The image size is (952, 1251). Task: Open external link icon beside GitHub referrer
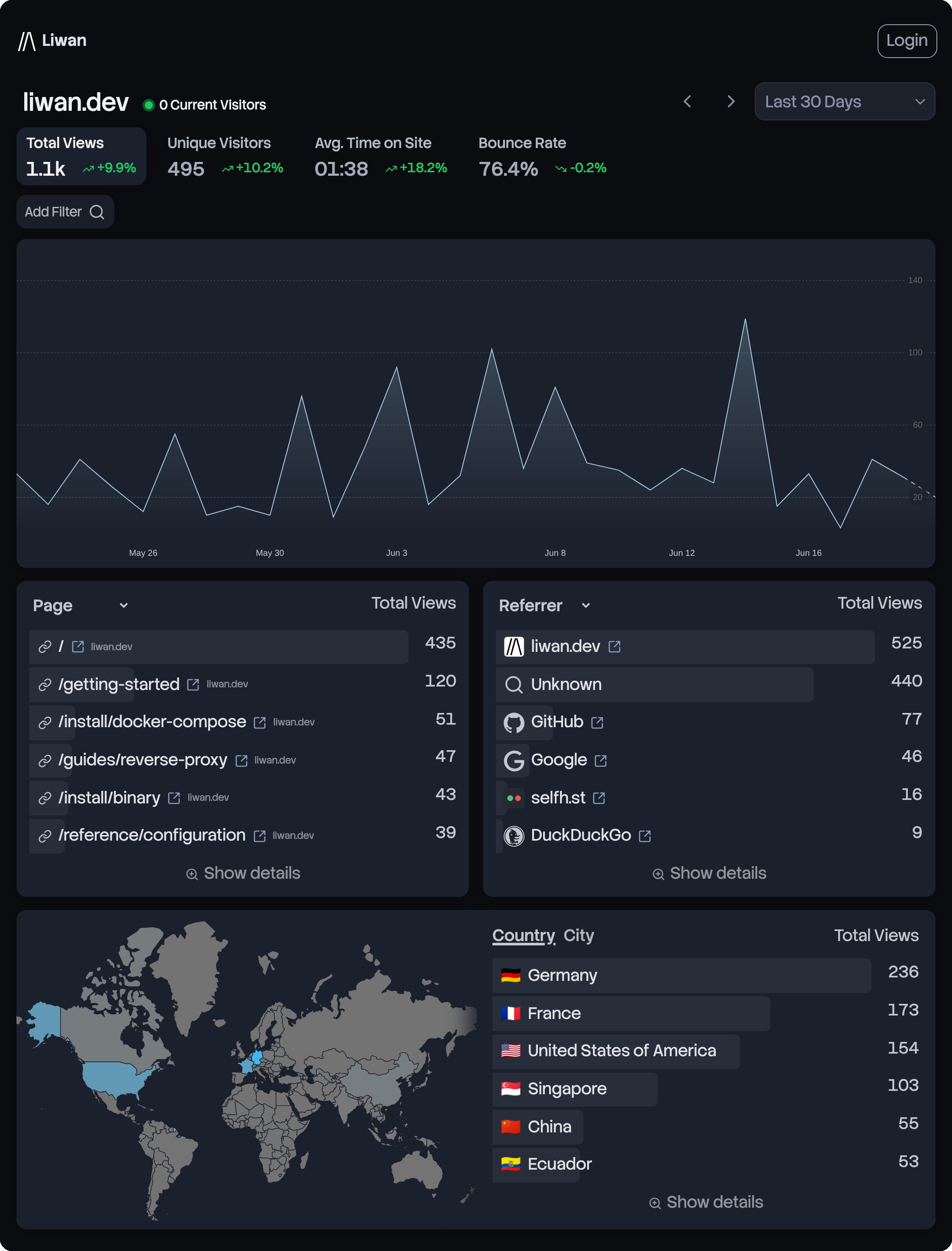(x=597, y=723)
